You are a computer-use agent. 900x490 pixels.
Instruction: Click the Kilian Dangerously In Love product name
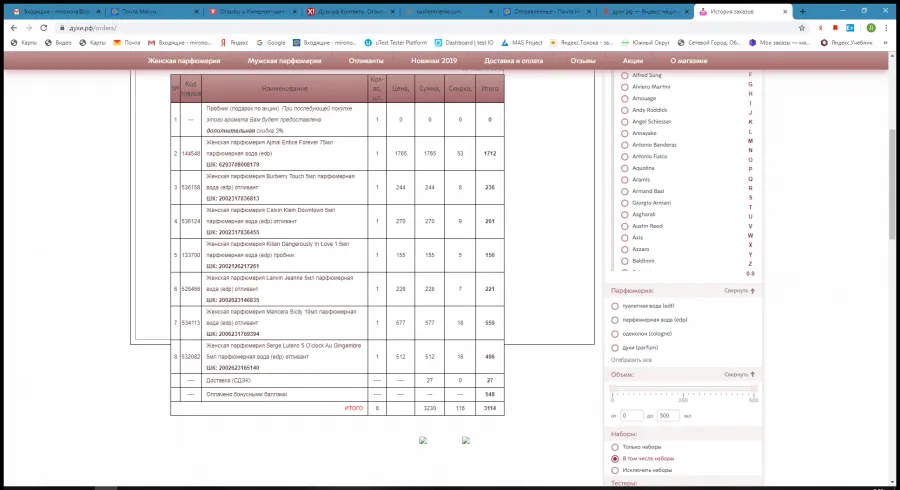tap(277, 250)
